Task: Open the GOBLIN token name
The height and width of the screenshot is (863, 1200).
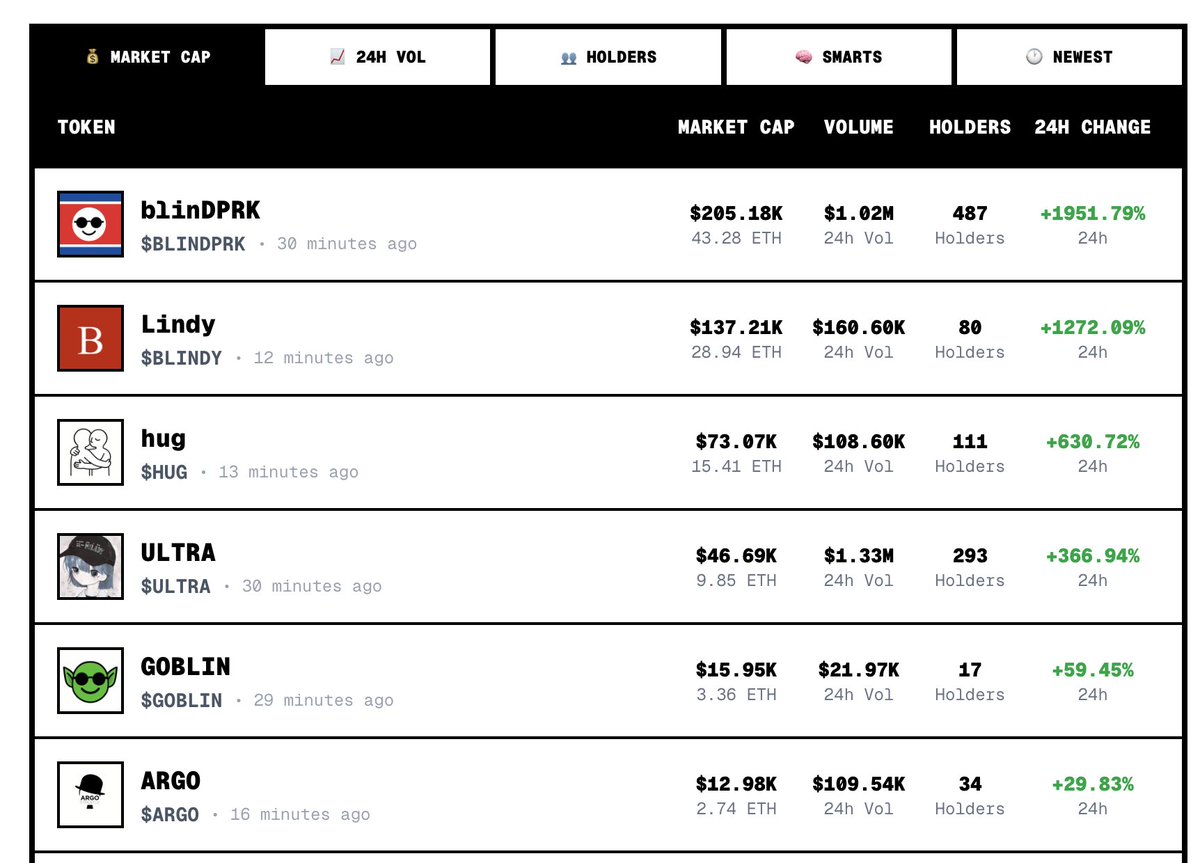Action: click(x=186, y=667)
